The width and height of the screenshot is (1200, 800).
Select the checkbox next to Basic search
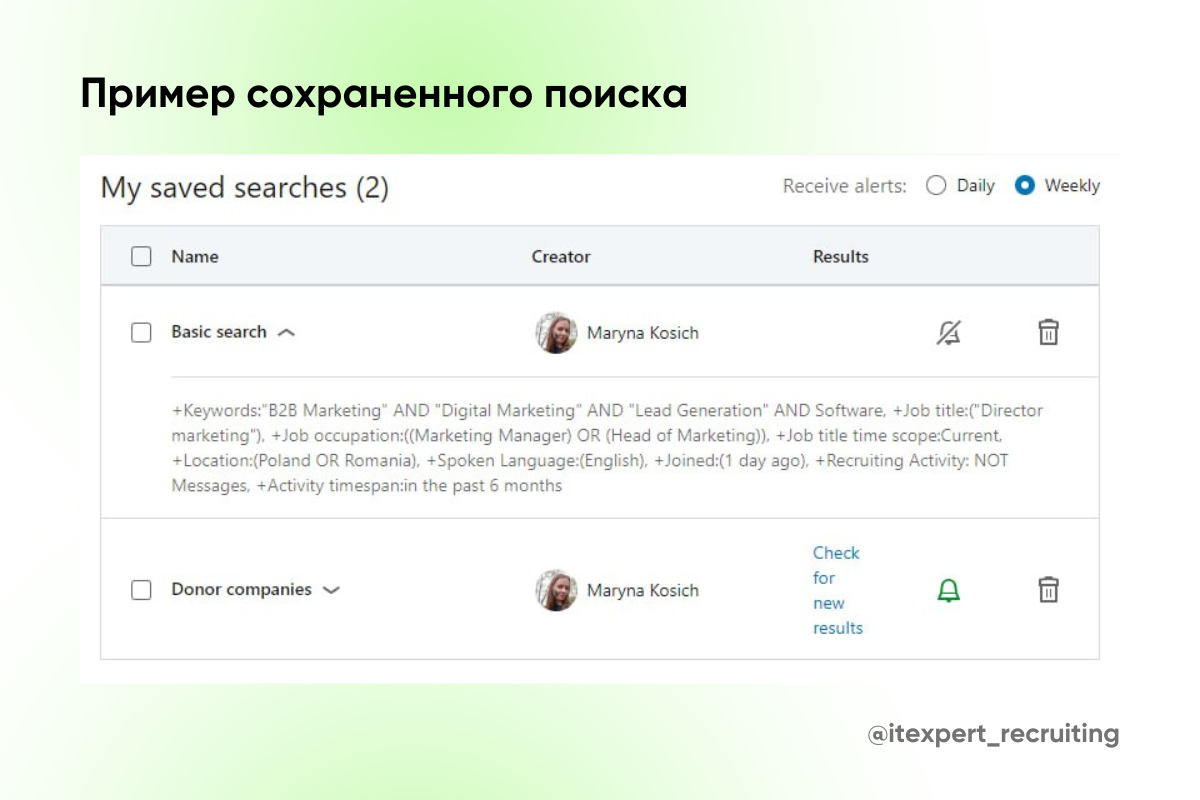coord(141,332)
